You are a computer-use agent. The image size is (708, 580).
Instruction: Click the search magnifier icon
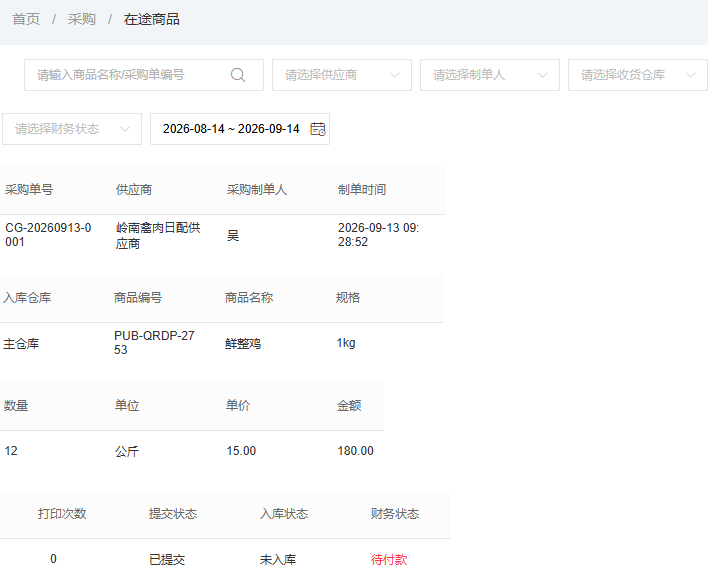click(x=238, y=75)
